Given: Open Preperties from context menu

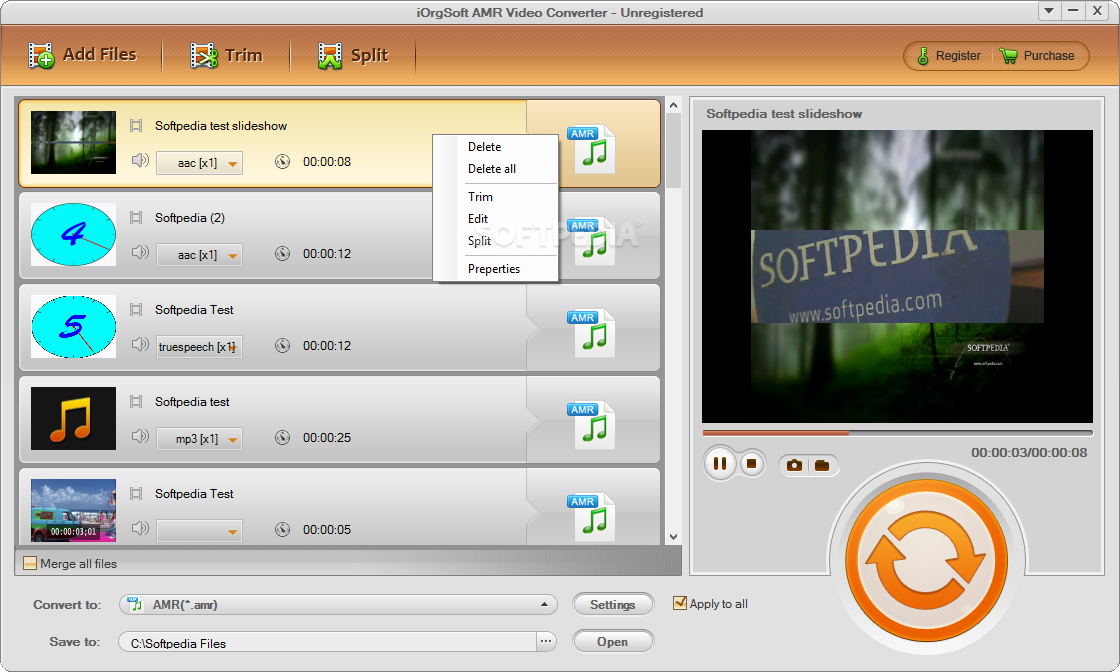Looking at the screenshot, I should (494, 269).
